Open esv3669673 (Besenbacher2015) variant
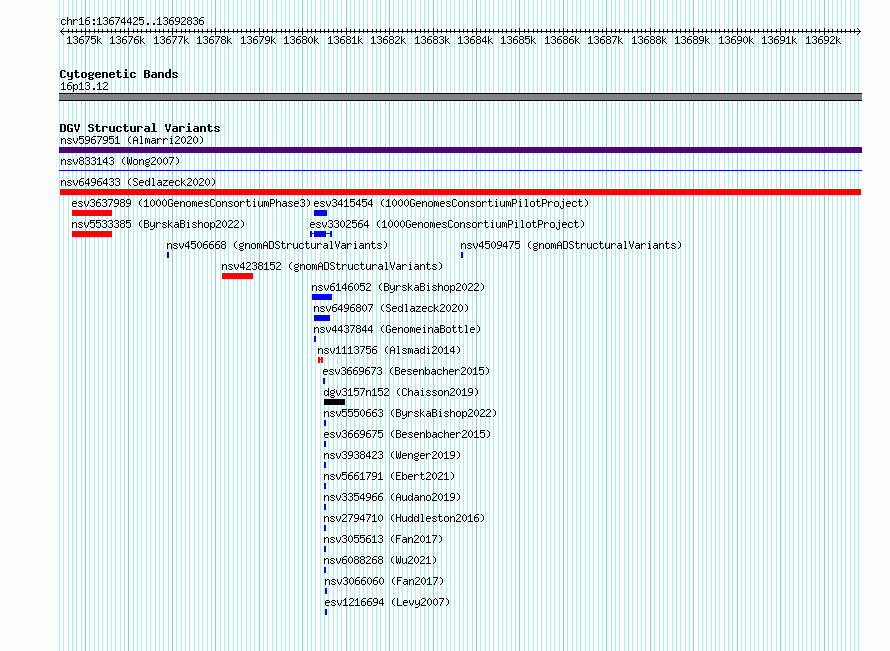Image resolution: width=890 pixels, height=651 pixels. tap(406, 371)
